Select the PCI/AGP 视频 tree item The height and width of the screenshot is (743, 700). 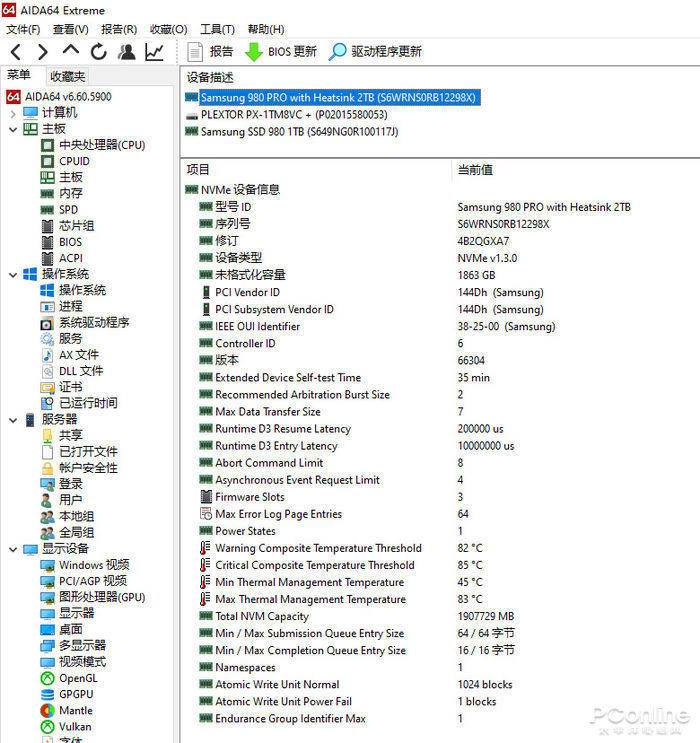tap(84, 581)
